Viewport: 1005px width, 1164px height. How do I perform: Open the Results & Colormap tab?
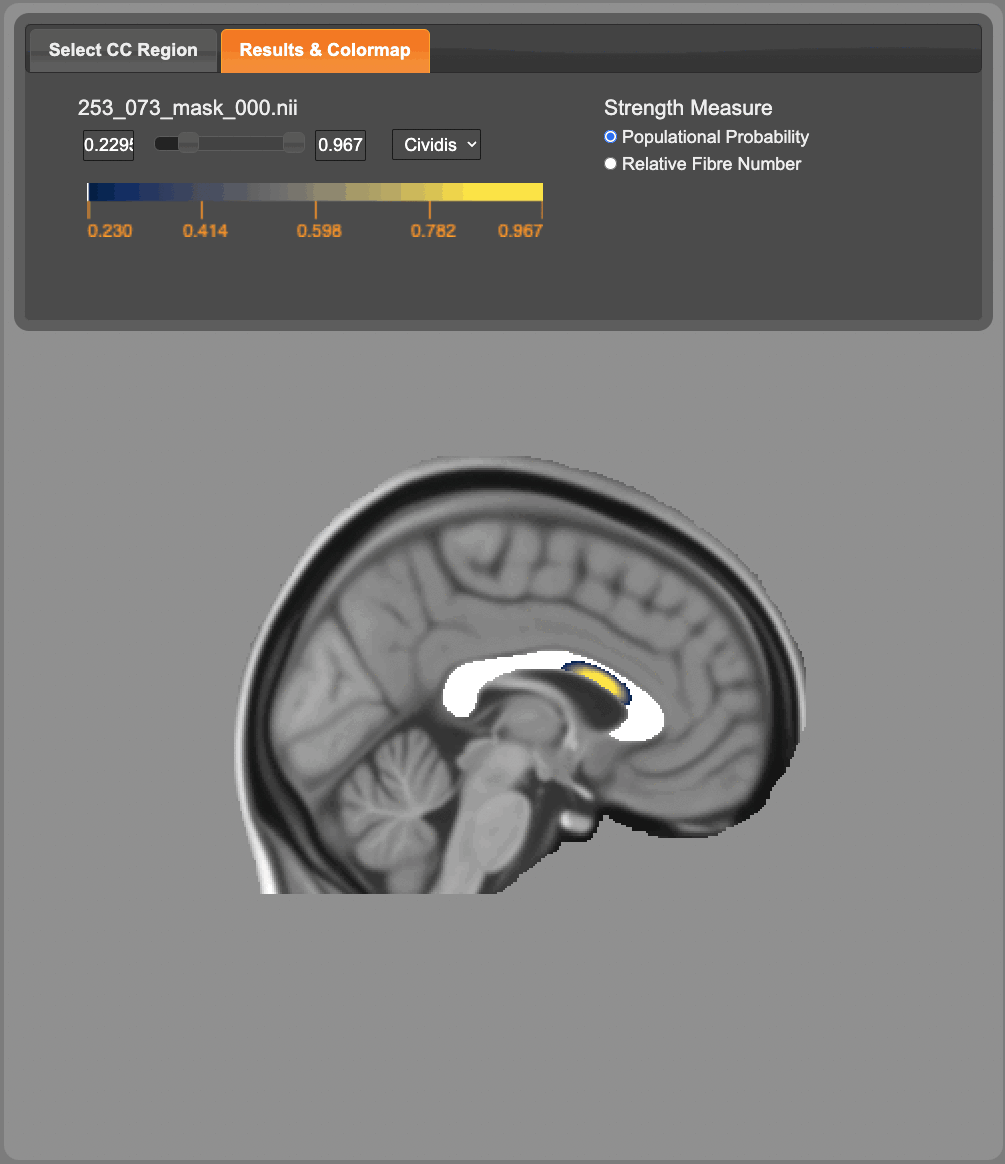(x=325, y=50)
